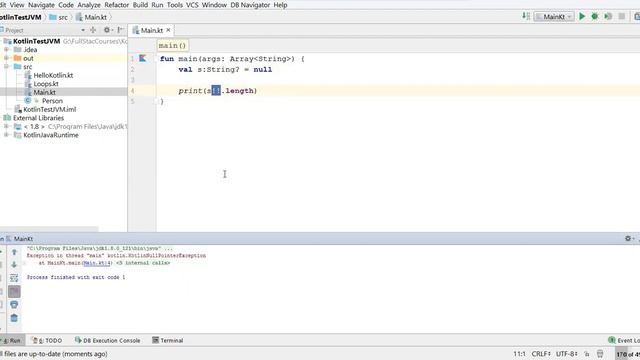The height and width of the screenshot is (360, 640).
Task: Click the MainKt run session tab
Action: point(20,239)
